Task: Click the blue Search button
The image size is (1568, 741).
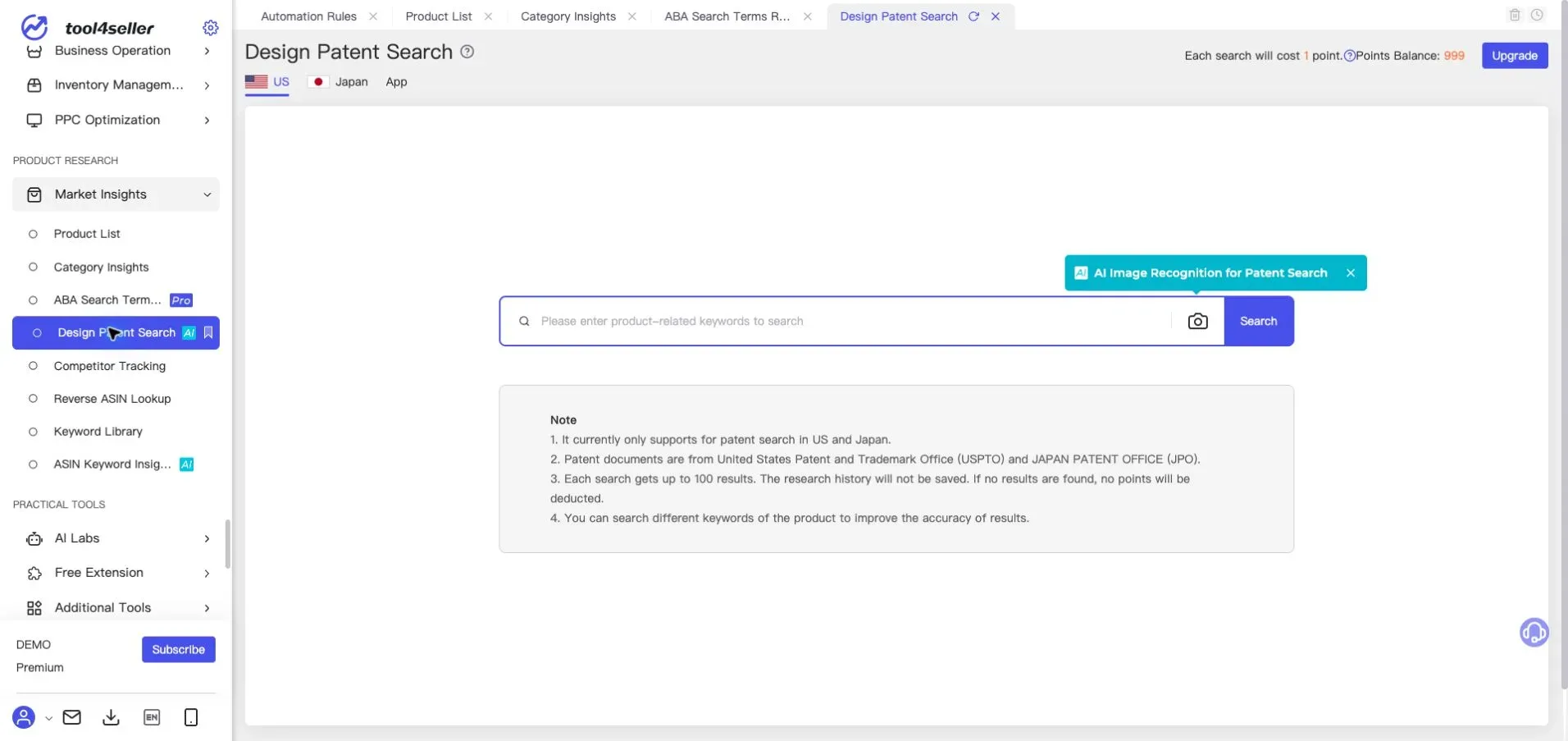Action: [1259, 321]
